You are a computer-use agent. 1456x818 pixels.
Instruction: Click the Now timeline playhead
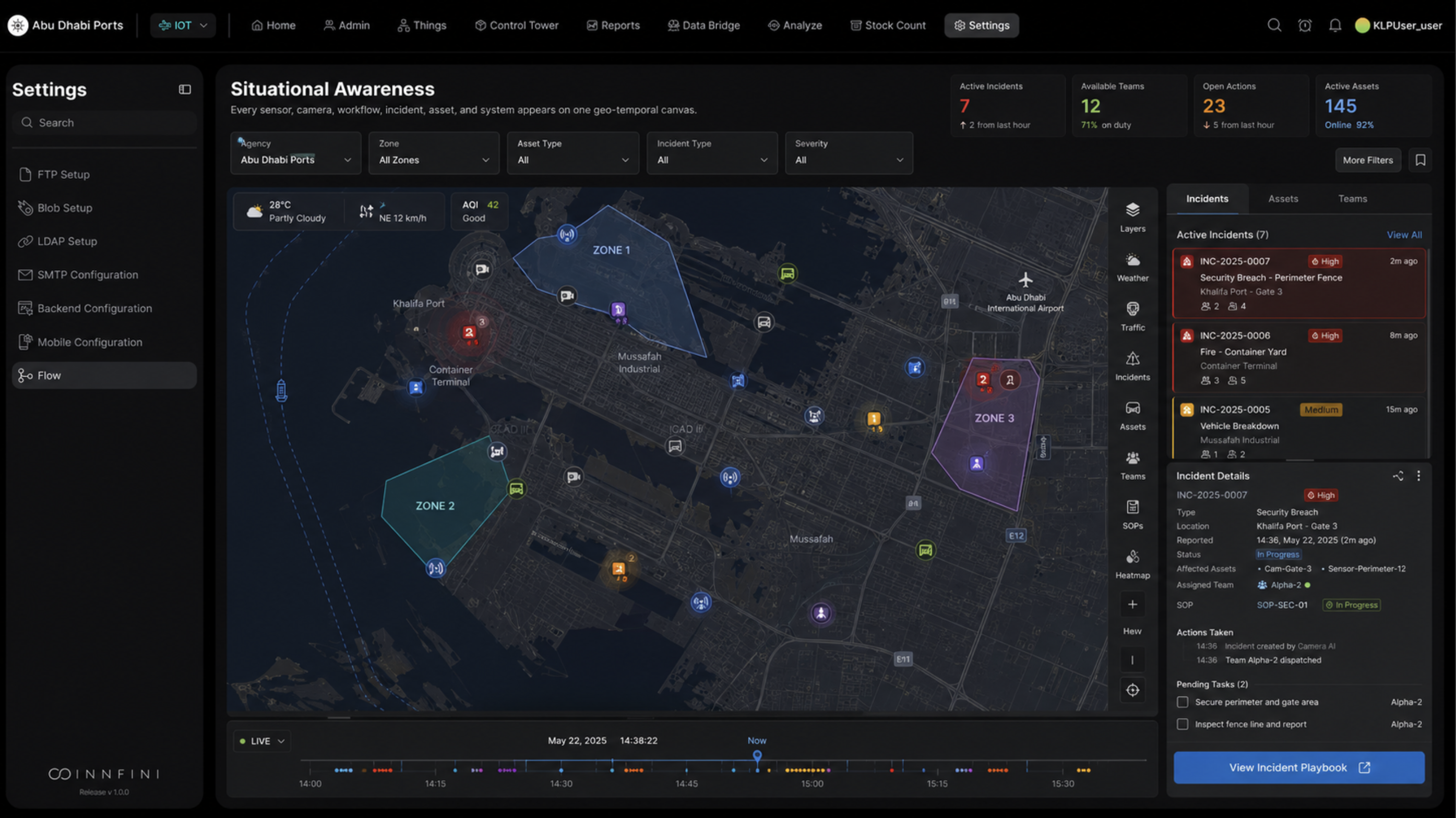757,756
